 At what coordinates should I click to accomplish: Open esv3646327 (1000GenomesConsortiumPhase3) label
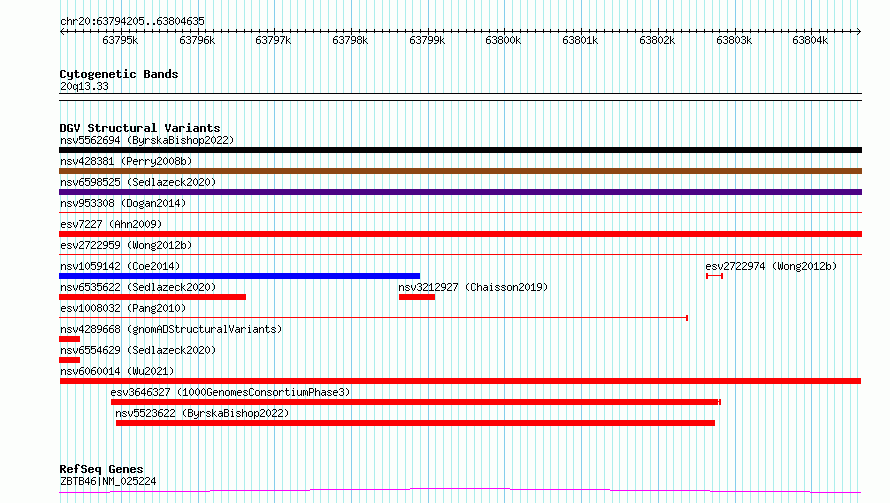tap(230, 392)
